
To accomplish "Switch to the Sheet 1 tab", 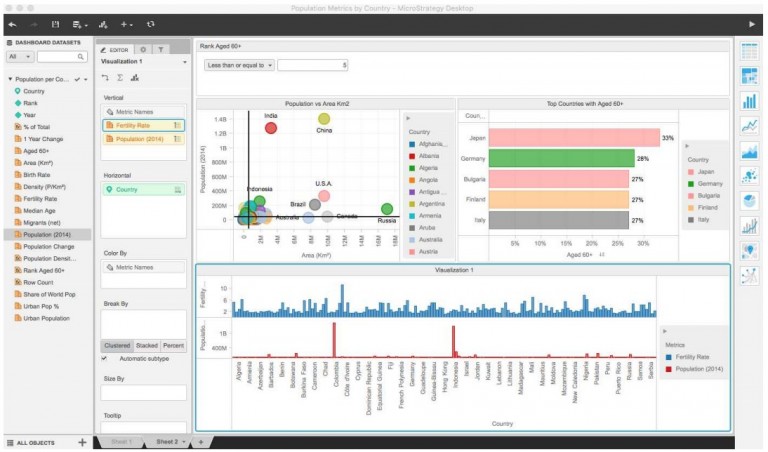I will coord(119,441).
